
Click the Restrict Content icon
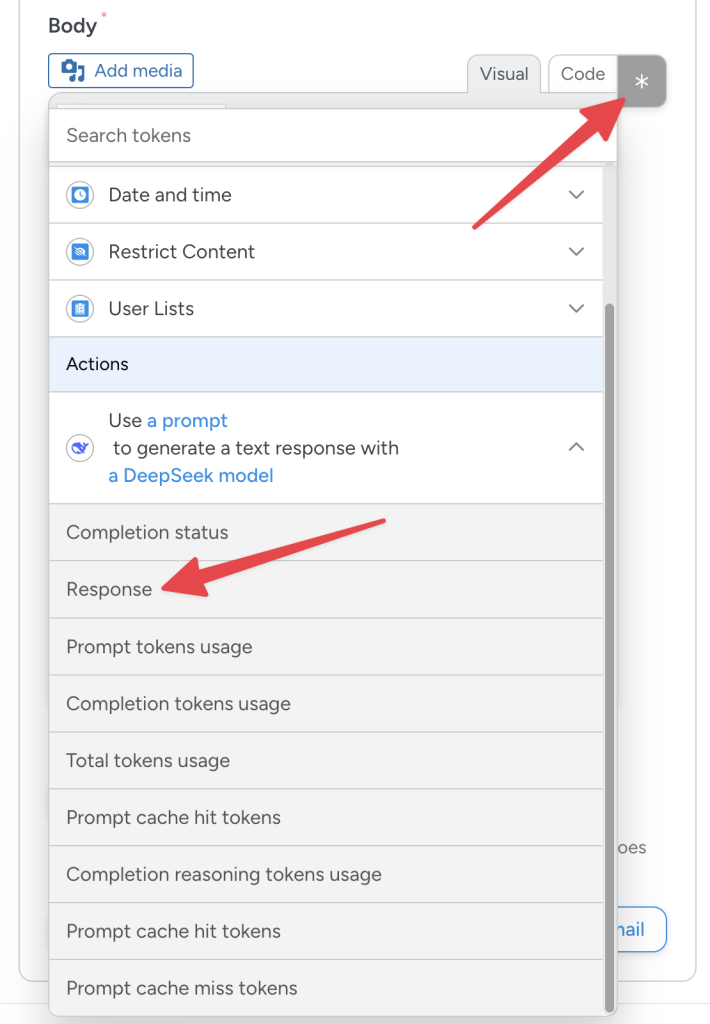[78, 251]
